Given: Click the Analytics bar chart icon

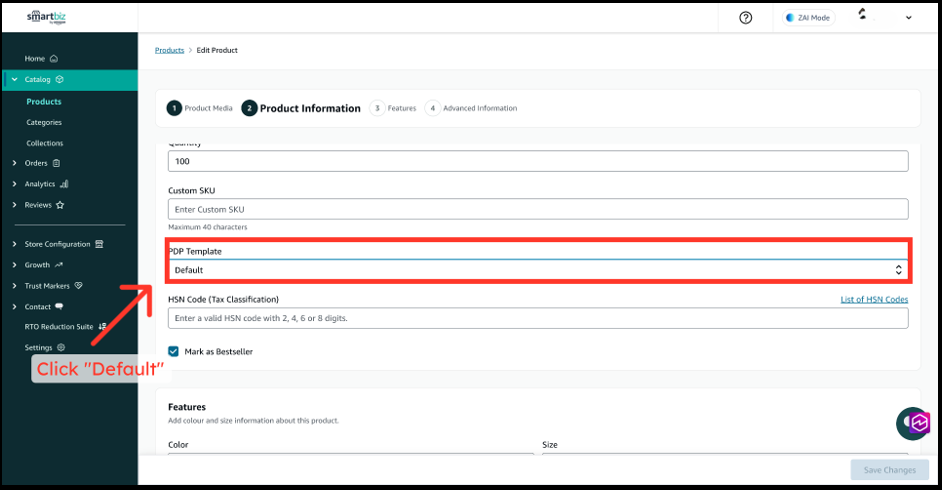Looking at the screenshot, I should [64, 184].
